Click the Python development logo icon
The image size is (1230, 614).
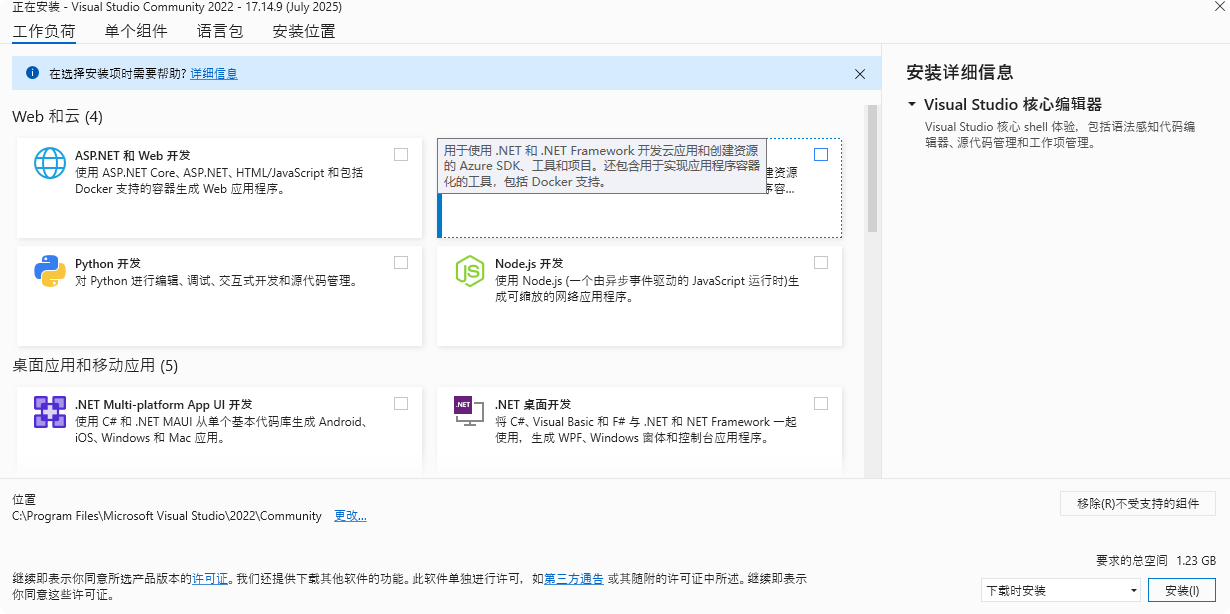point(50,270)
